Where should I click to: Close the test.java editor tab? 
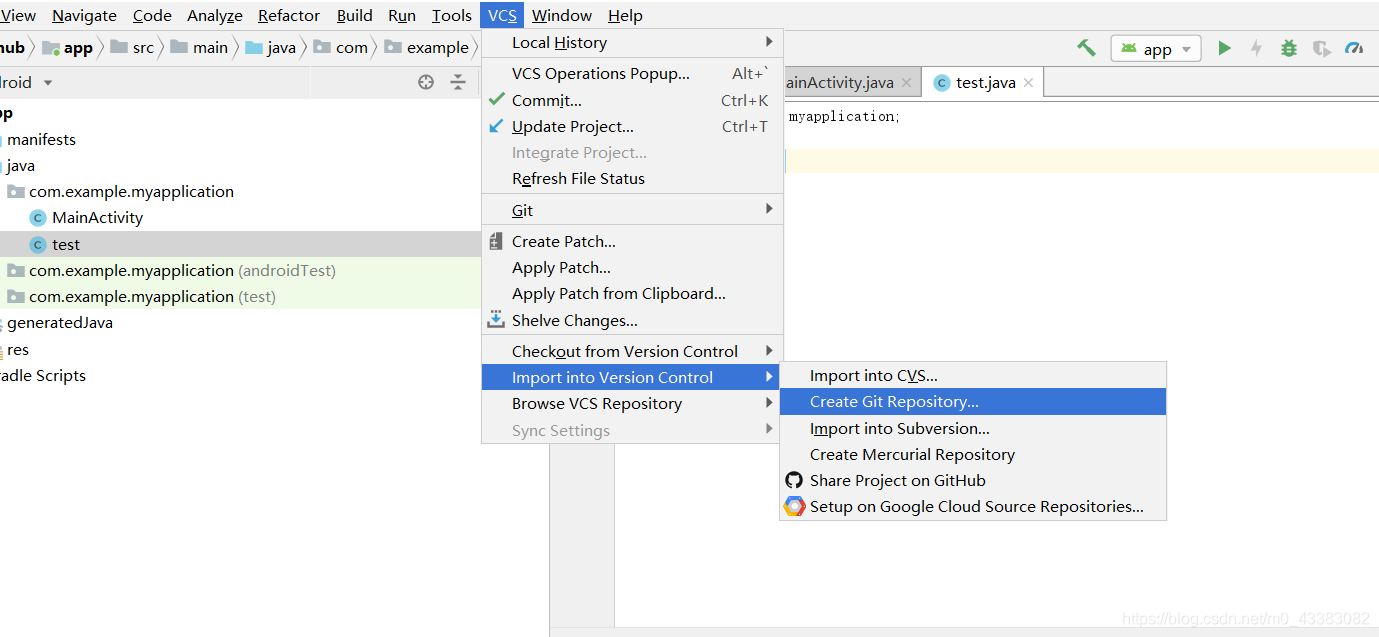[x=1028, y=83]
